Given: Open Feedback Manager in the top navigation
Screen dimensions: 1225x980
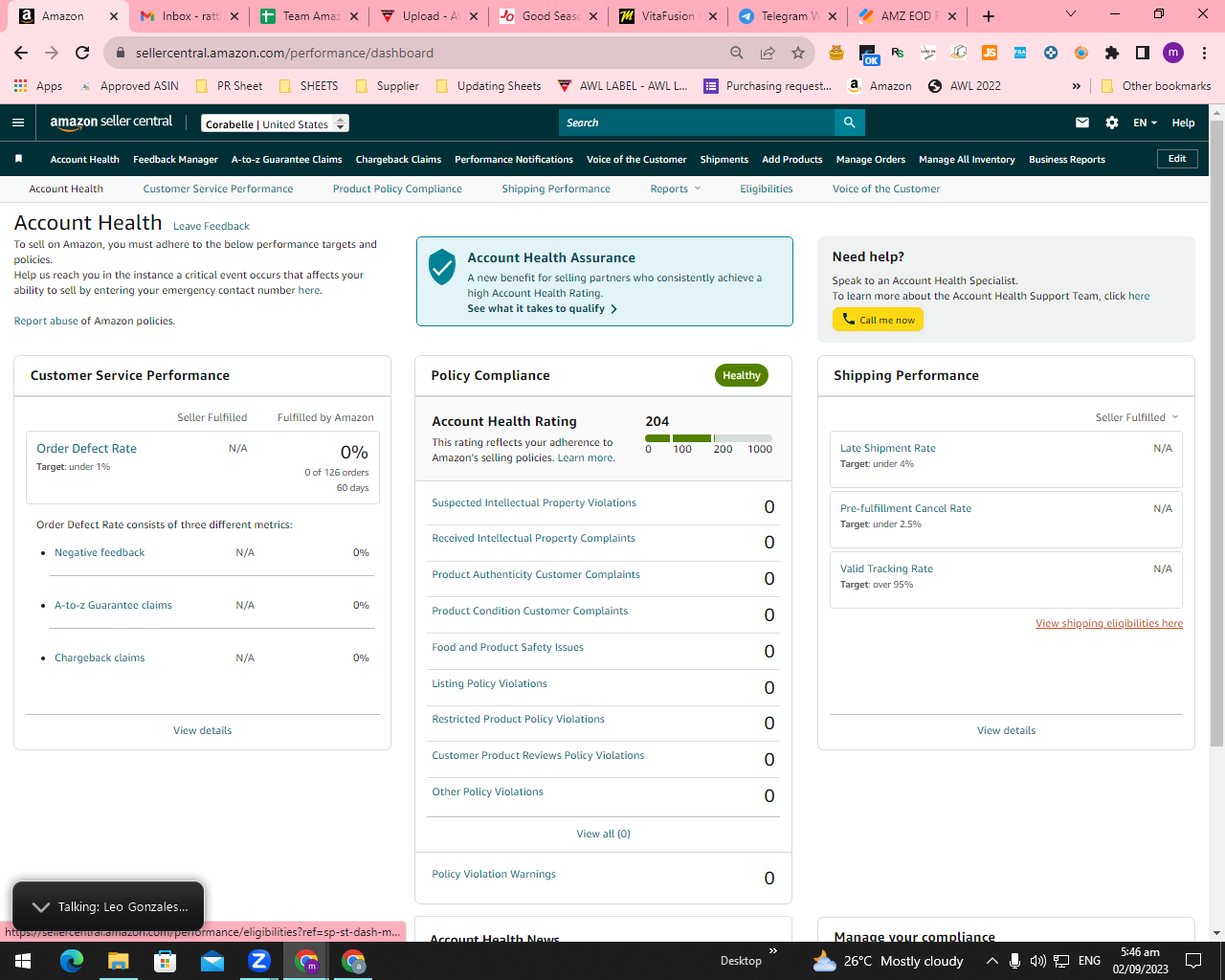Looking at the screenshot, I should pos(175,160).
